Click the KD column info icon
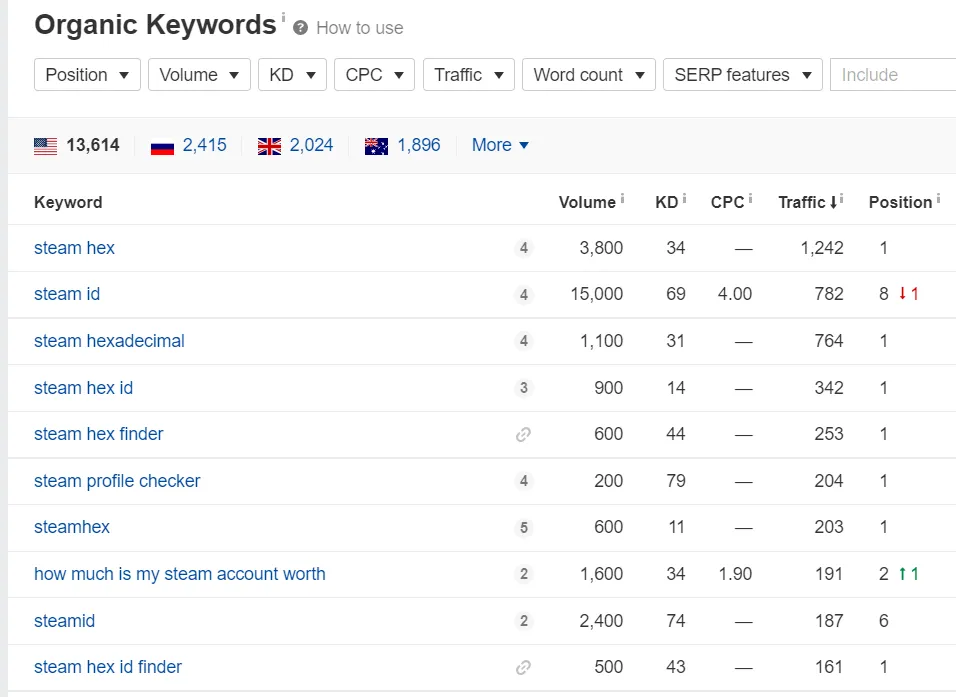The width and height of the screenshot is (956, 697). pos(684,198)
